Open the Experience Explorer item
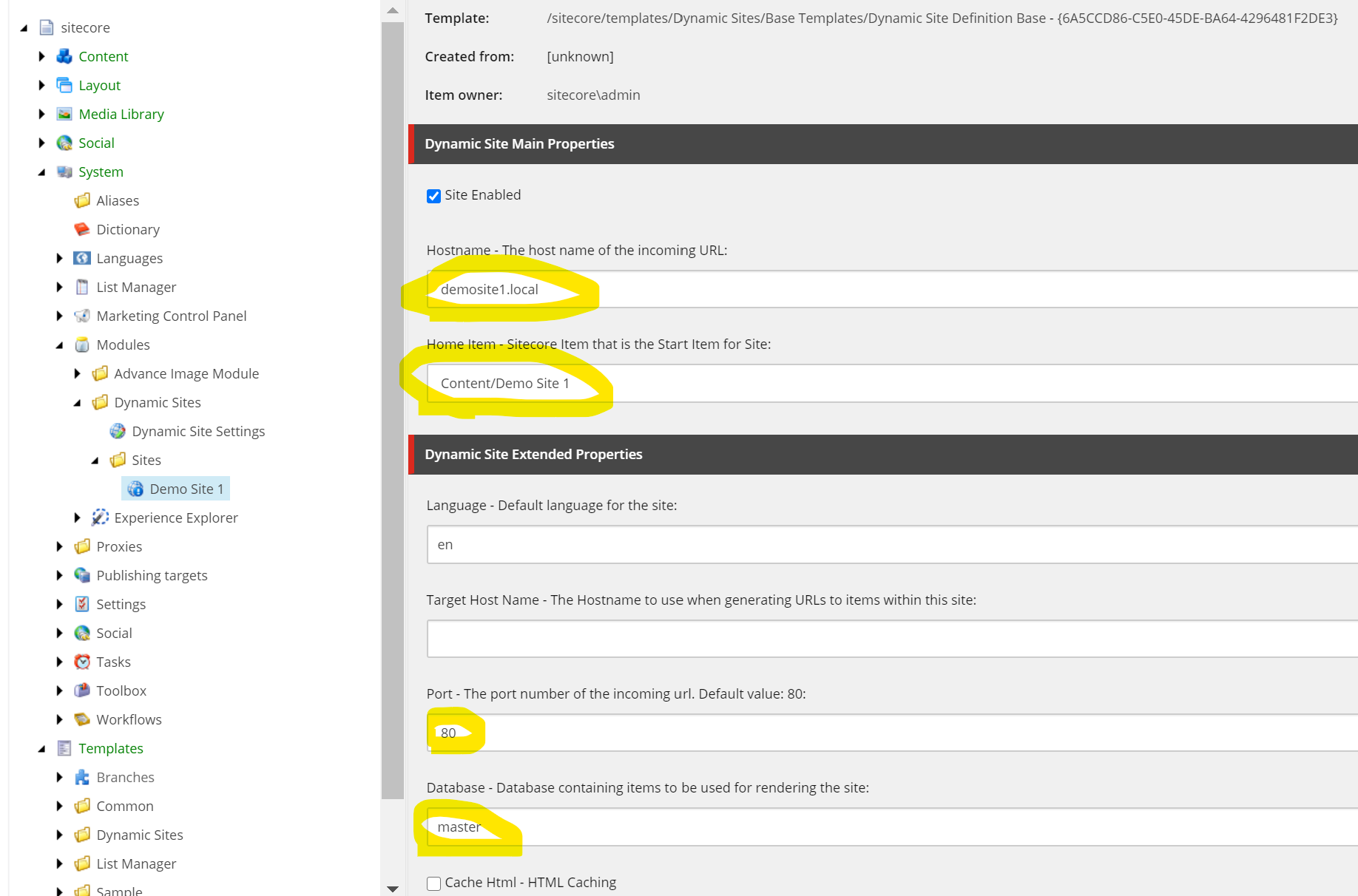 pos(176,517)
